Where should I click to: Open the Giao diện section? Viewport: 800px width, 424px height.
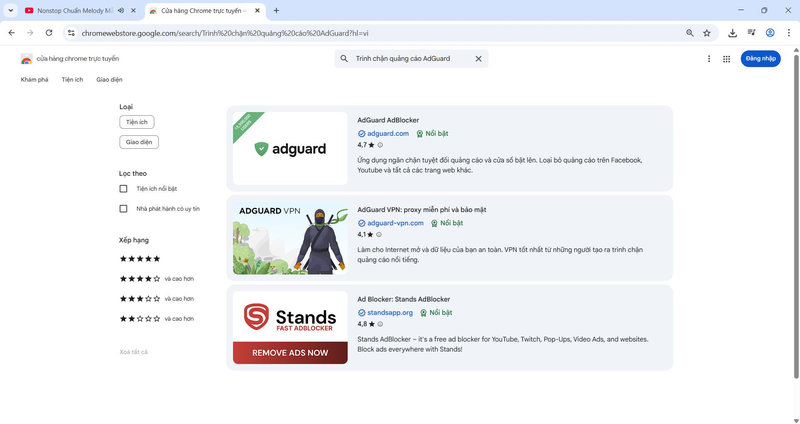(x=109, y=80)
